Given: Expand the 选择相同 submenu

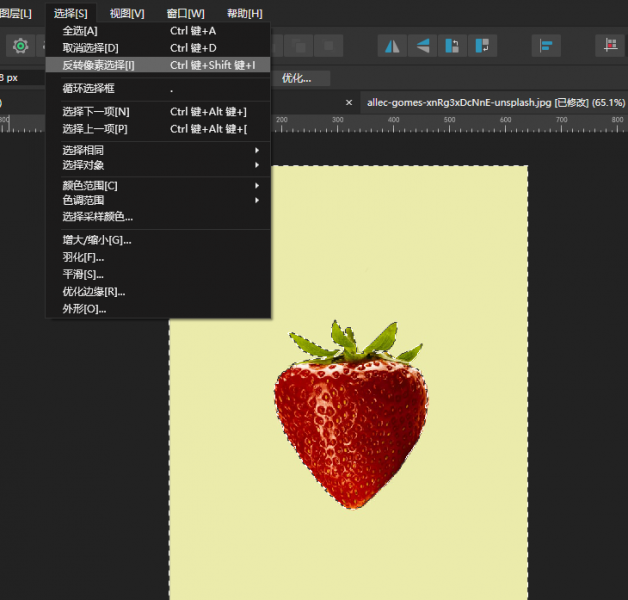Looking at the screenshot, I should tap(158, 150).
